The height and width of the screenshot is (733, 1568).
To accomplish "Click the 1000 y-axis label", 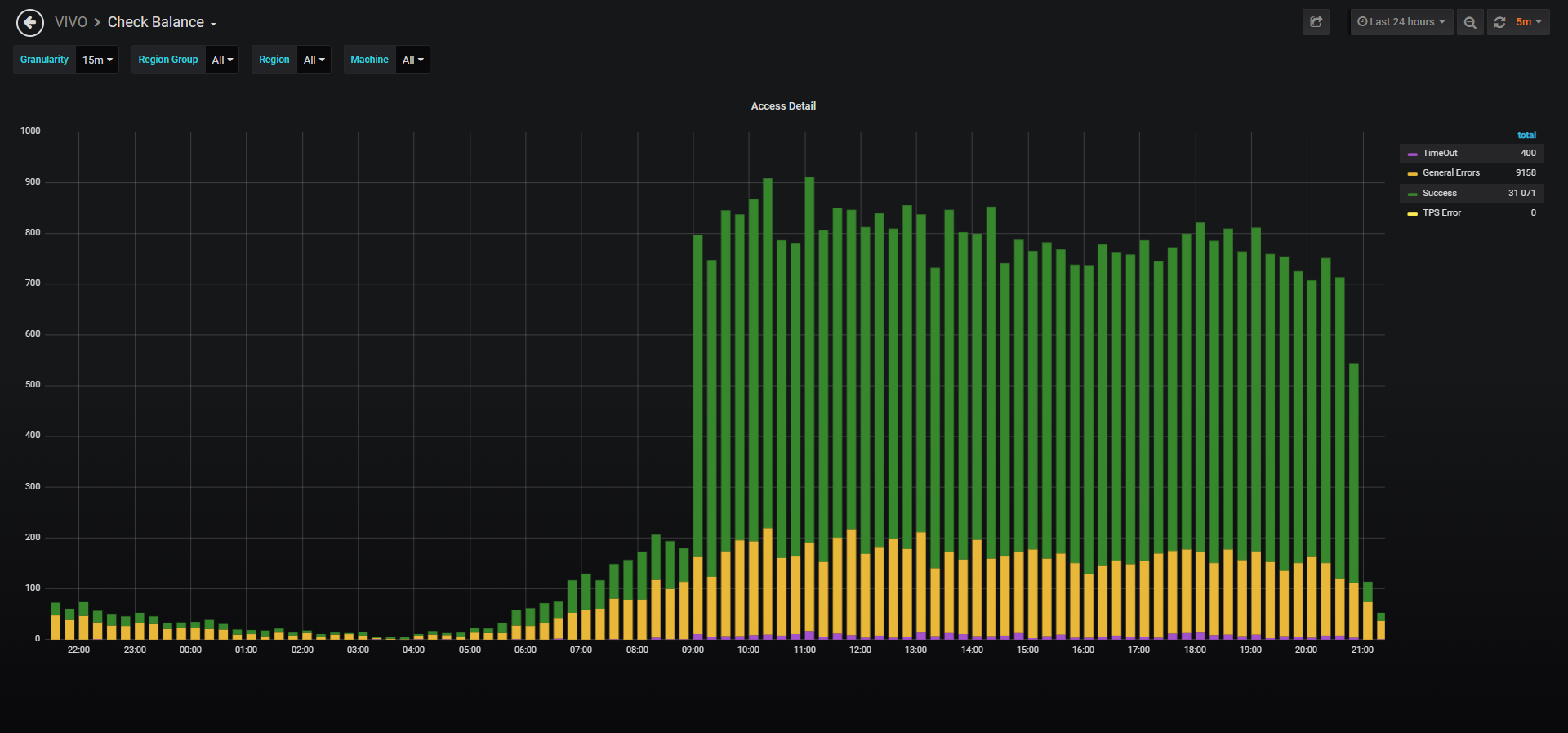I will 30,131.
